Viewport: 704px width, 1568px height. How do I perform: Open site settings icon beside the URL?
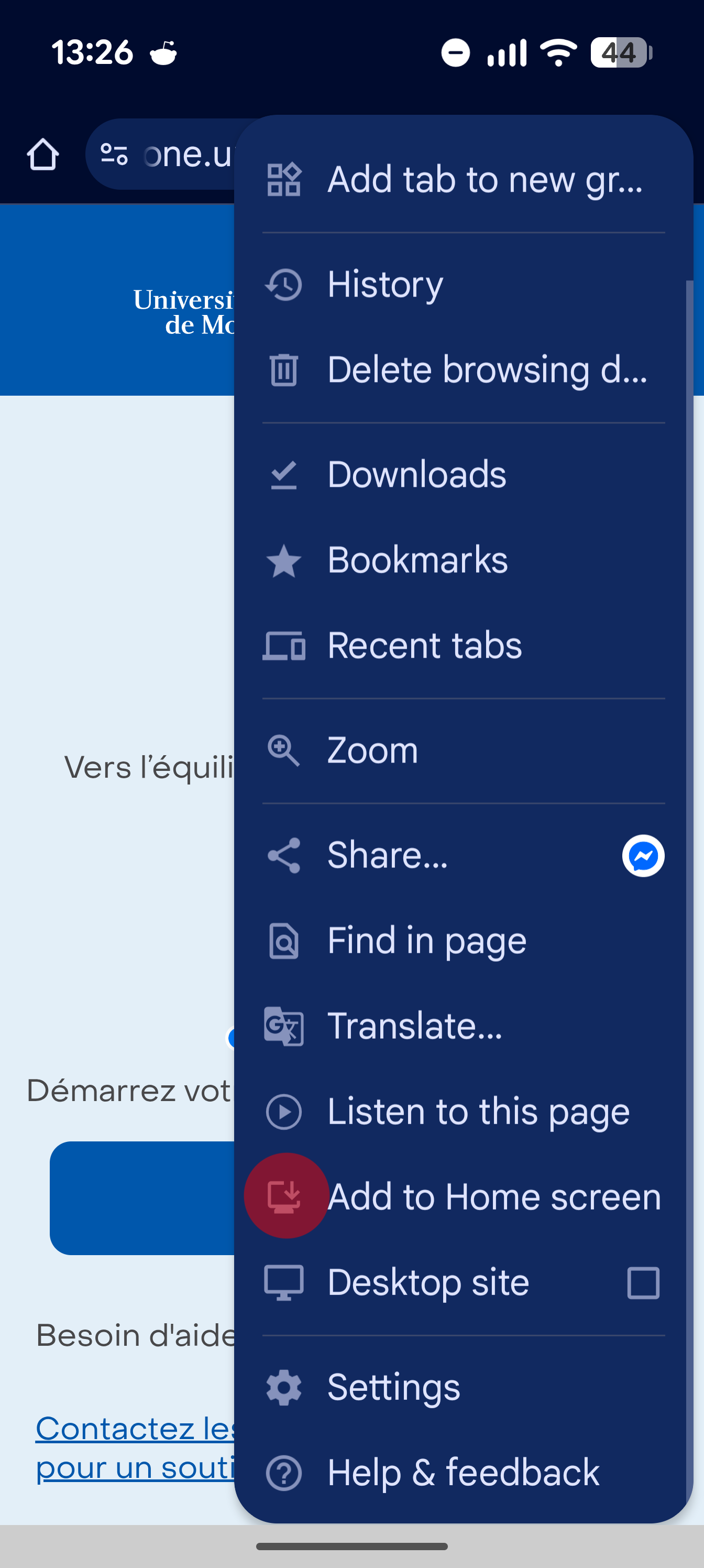click(x=114, y=155)
